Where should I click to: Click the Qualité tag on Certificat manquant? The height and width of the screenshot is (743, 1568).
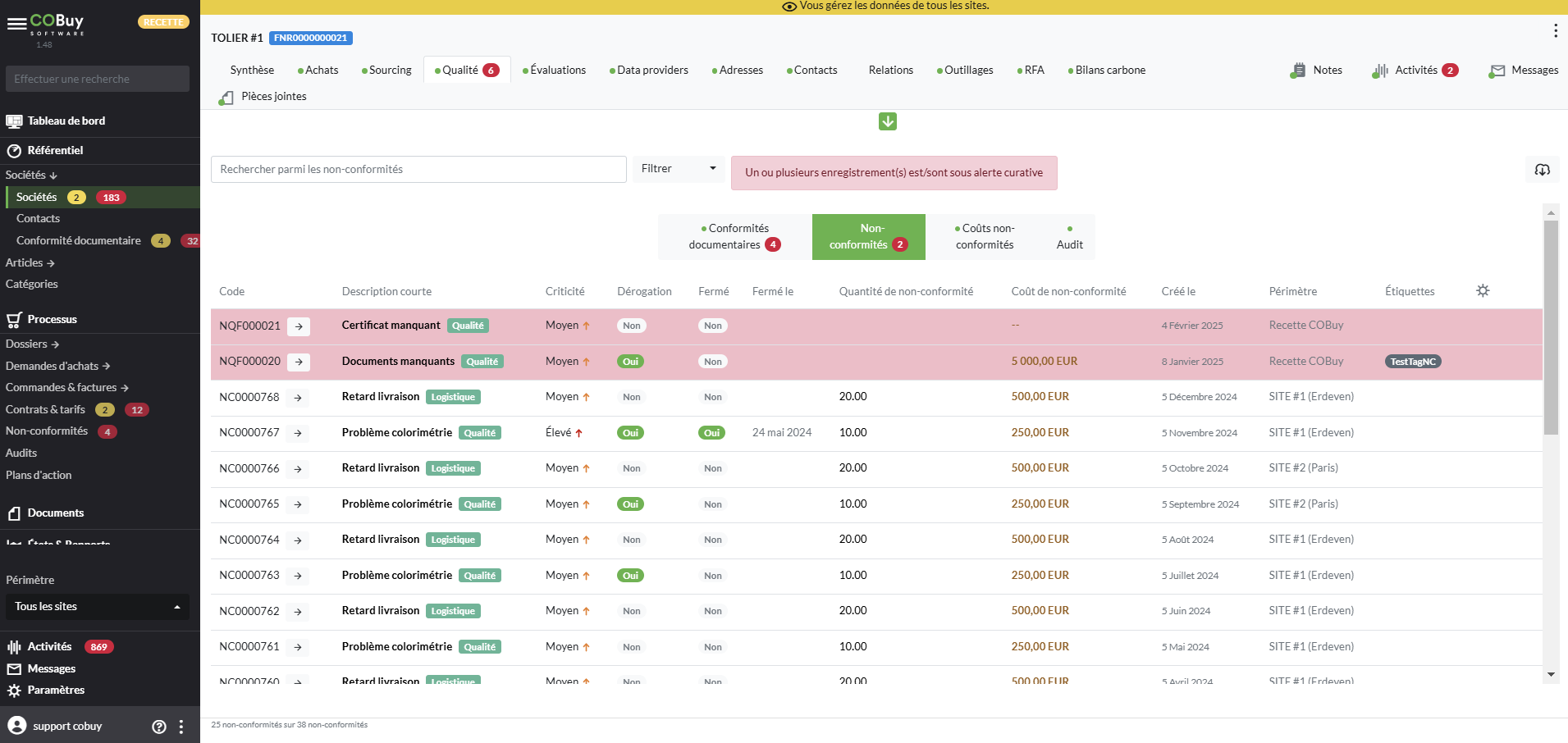pos(468,326)
